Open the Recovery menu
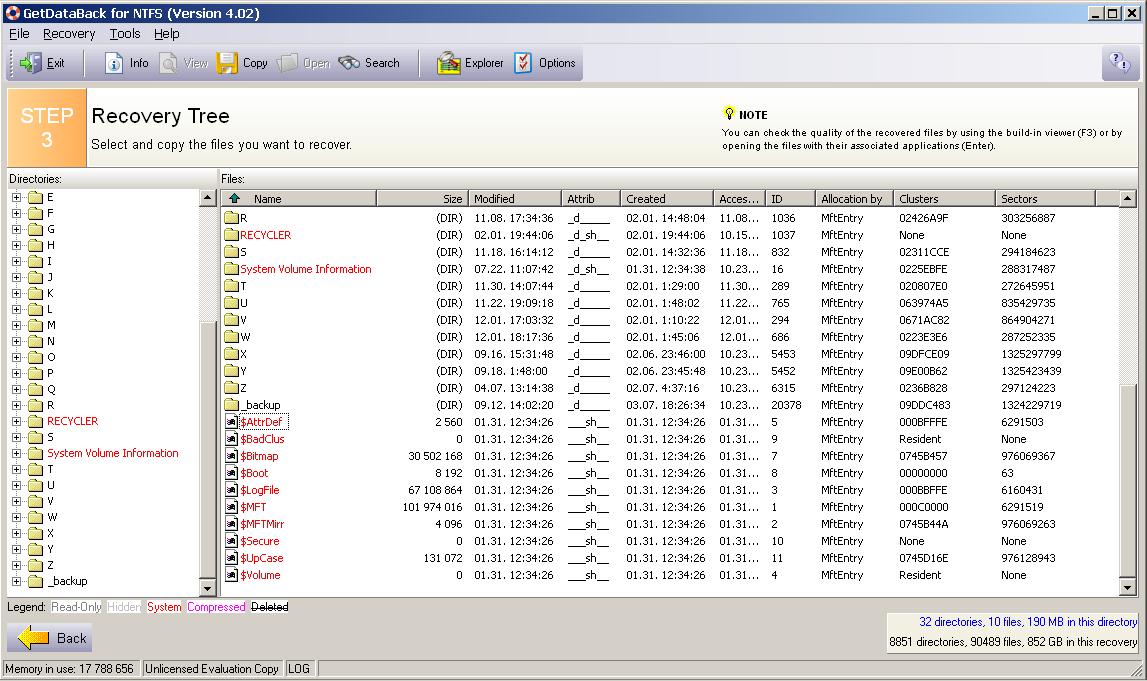 point(69,34)
